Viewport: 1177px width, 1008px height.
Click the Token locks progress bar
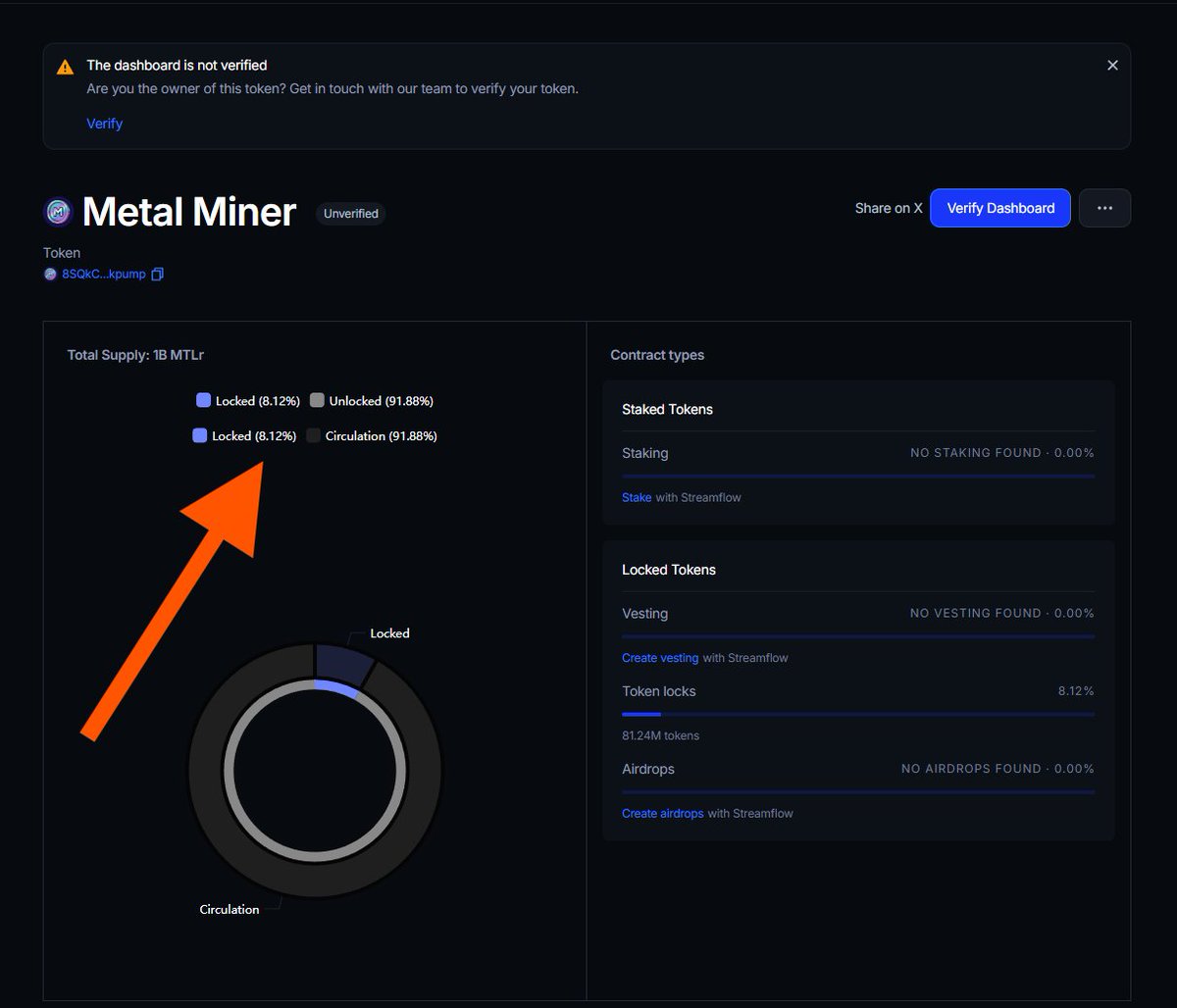[x=858, y=715]
